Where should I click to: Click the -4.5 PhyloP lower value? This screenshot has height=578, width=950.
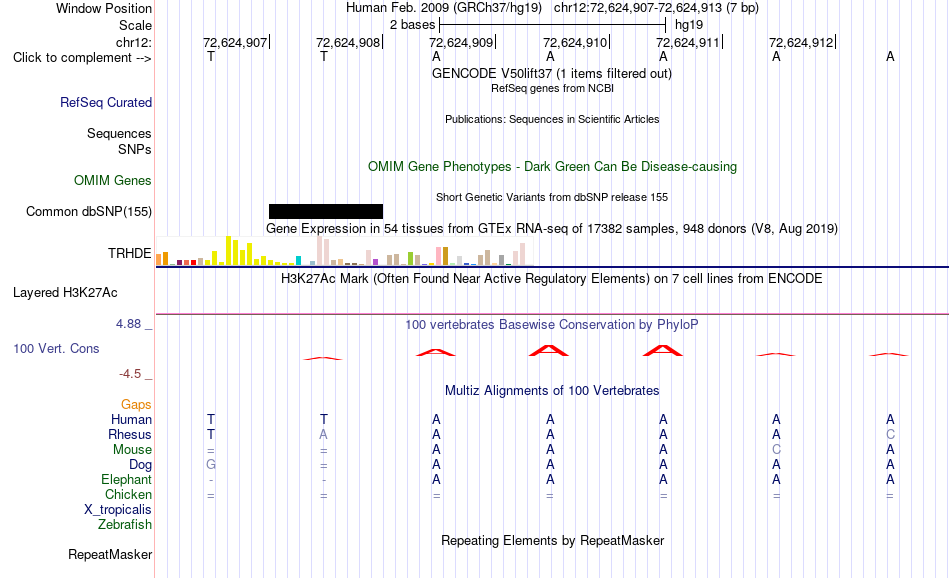[x=130, y=374]
